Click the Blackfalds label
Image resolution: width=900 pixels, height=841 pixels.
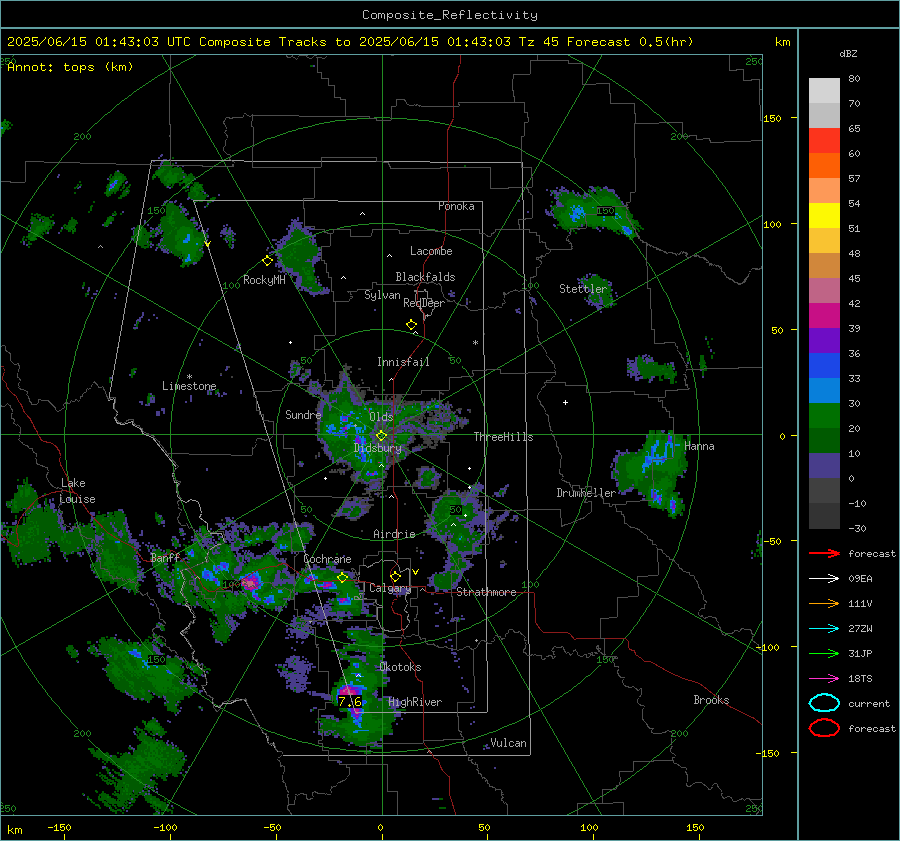pos(425,277)
